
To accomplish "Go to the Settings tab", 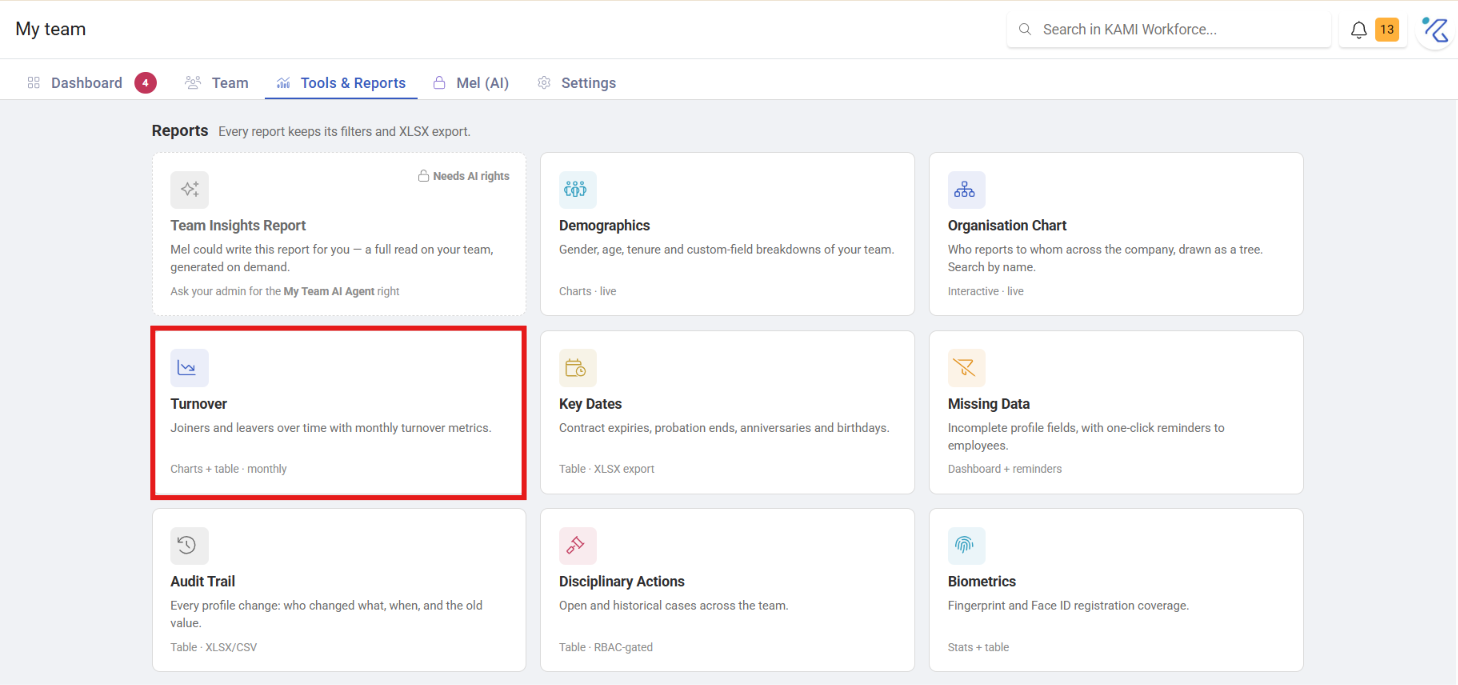I will (577, 83).
